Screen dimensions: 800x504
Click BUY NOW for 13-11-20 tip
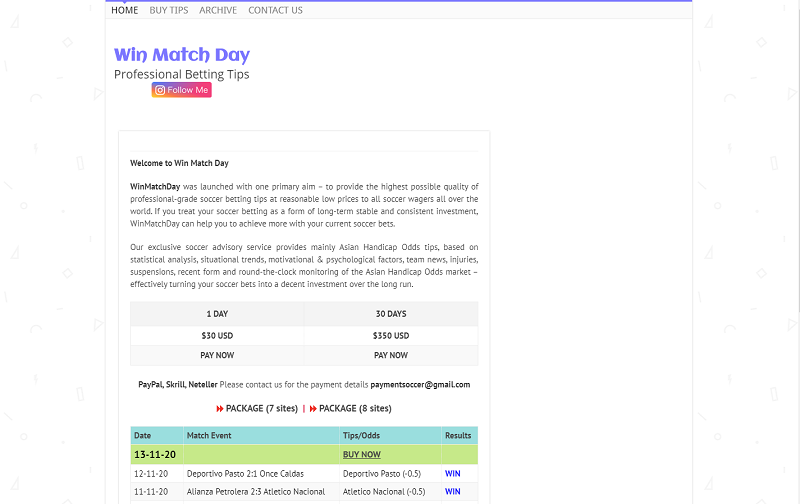[x=362, y=455]
